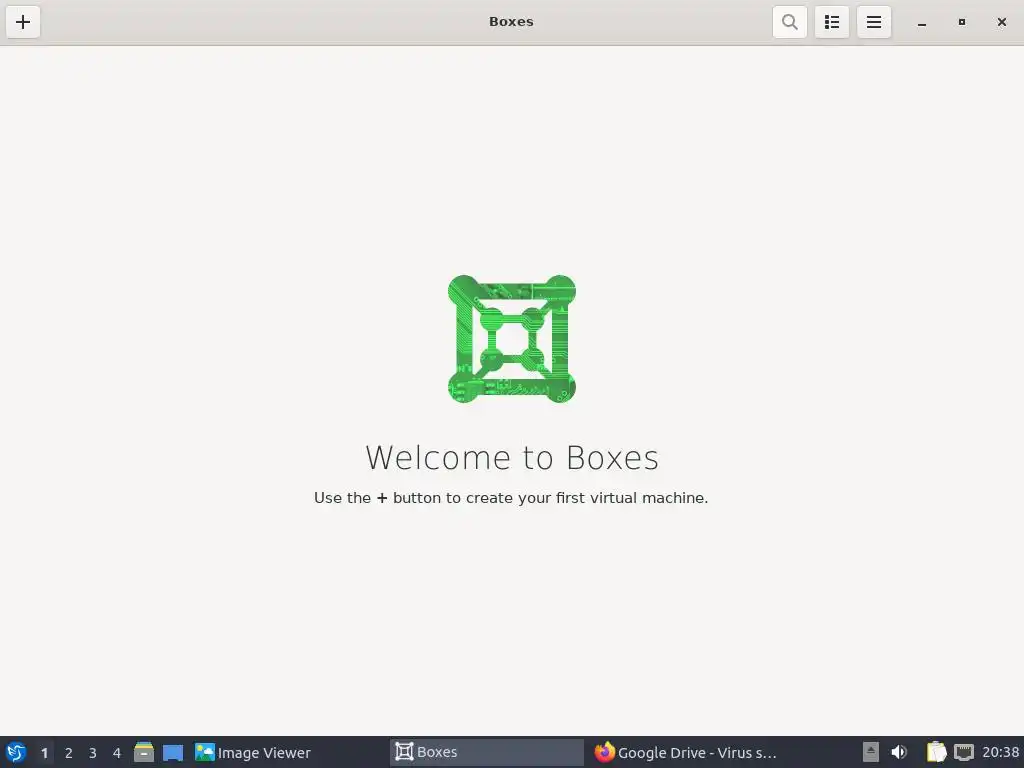1024x768 pixels.
Task: Click the removable media eject tray icon
Action: pyautogui.click(x=871, y=752)
